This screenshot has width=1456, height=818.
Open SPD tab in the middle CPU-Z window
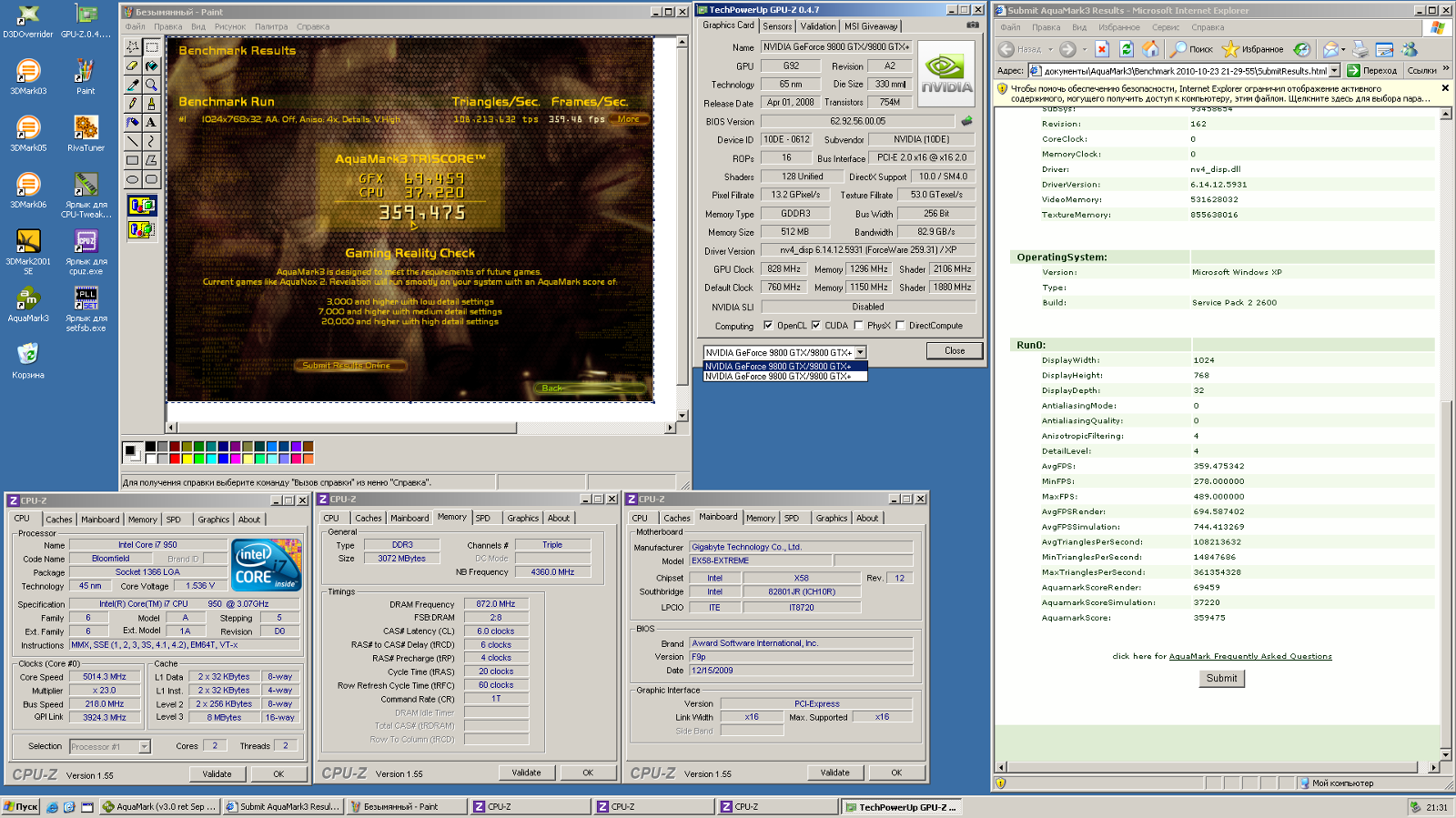(x=483, y=518)
